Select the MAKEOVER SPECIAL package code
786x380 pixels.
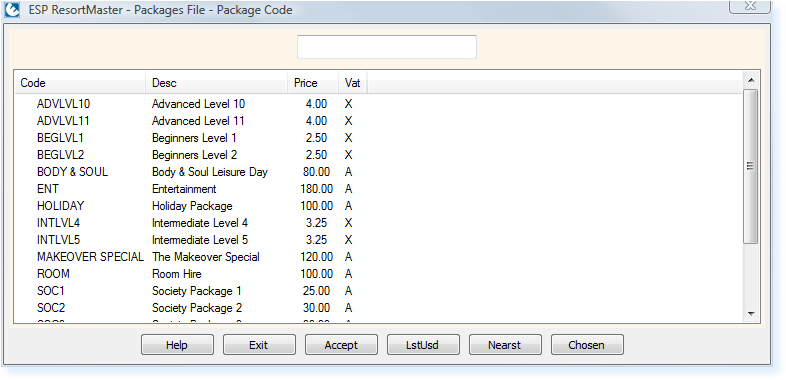coord(90,257)
